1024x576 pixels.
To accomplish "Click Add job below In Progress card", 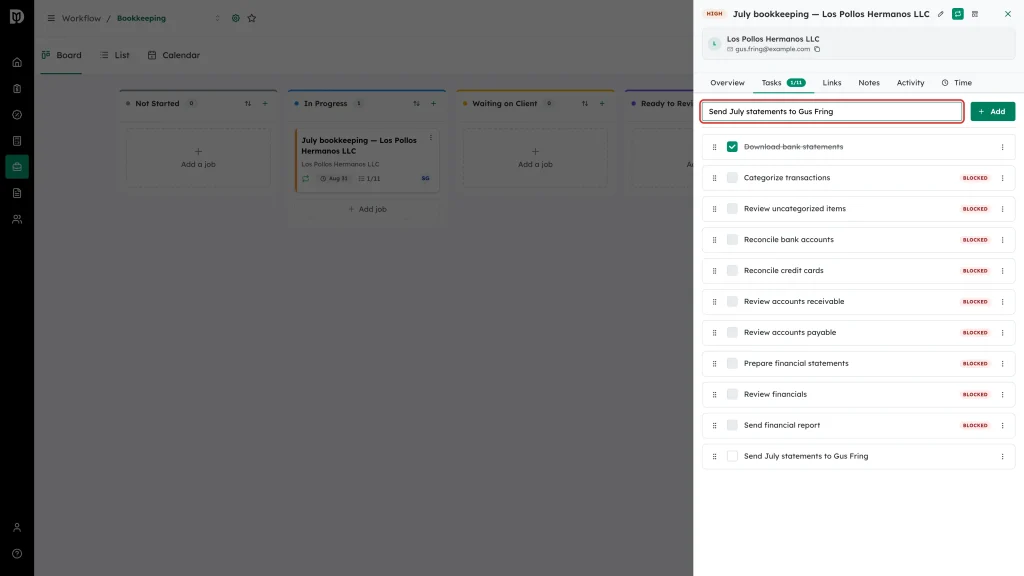I will (367, 209).
